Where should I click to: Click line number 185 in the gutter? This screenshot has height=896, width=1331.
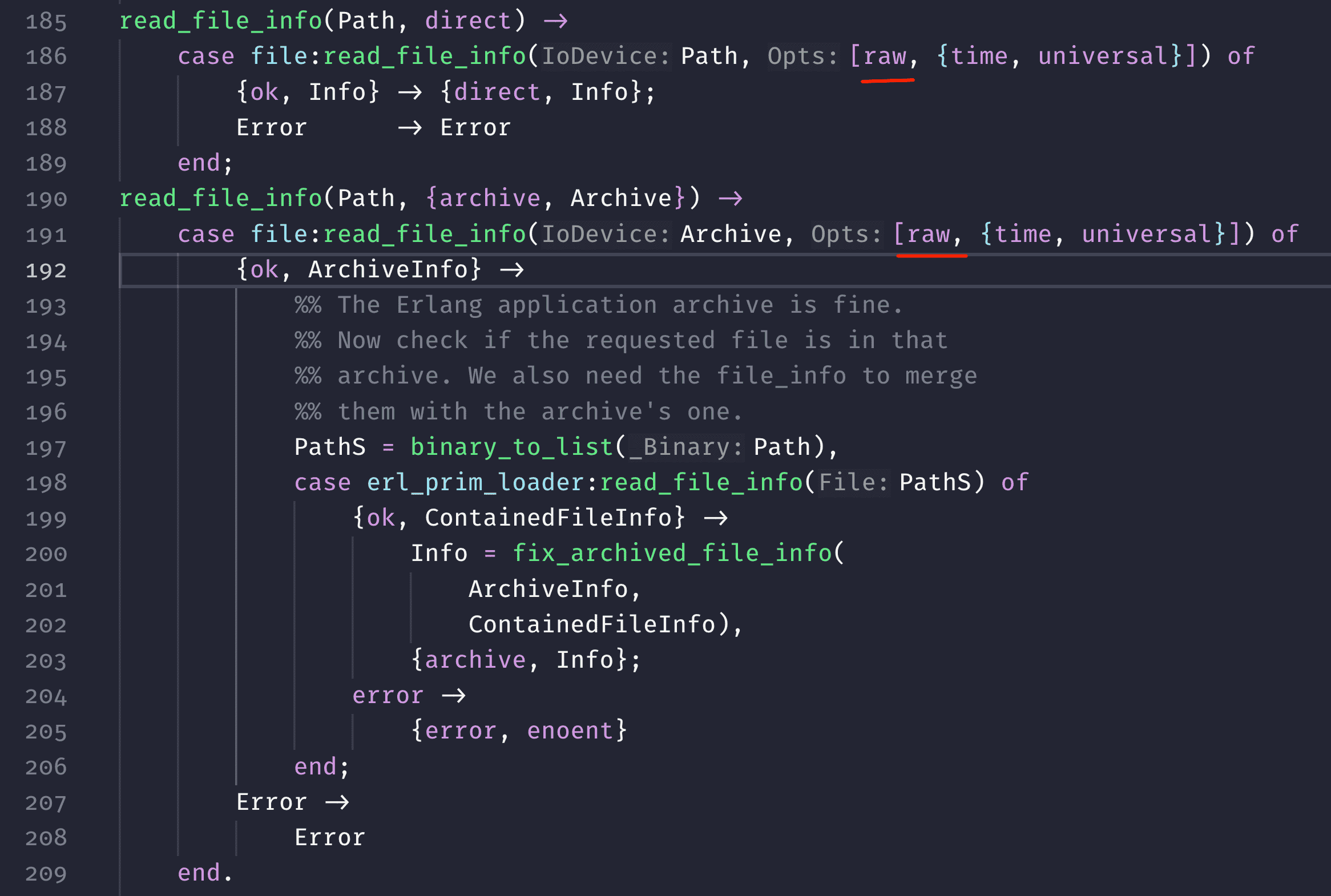pyautogui.click(x=46, y=22)
